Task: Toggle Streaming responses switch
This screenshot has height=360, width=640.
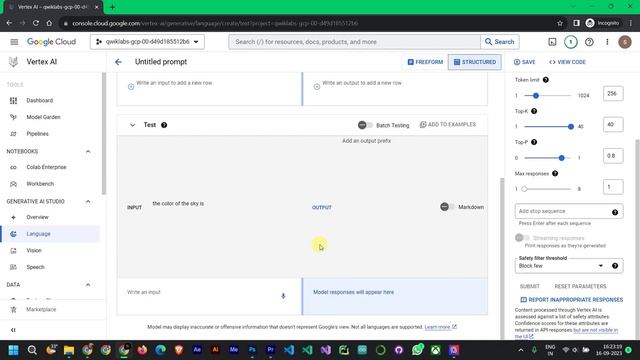Action: tap(522, 238)
